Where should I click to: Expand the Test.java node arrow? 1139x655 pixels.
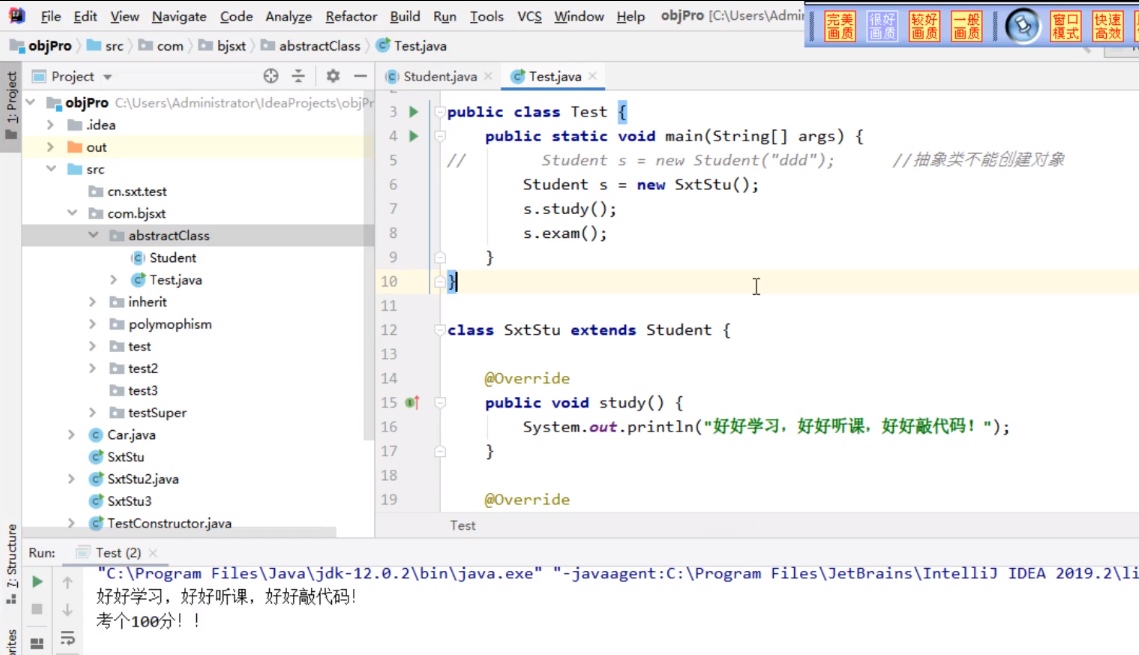pos(113,280)
